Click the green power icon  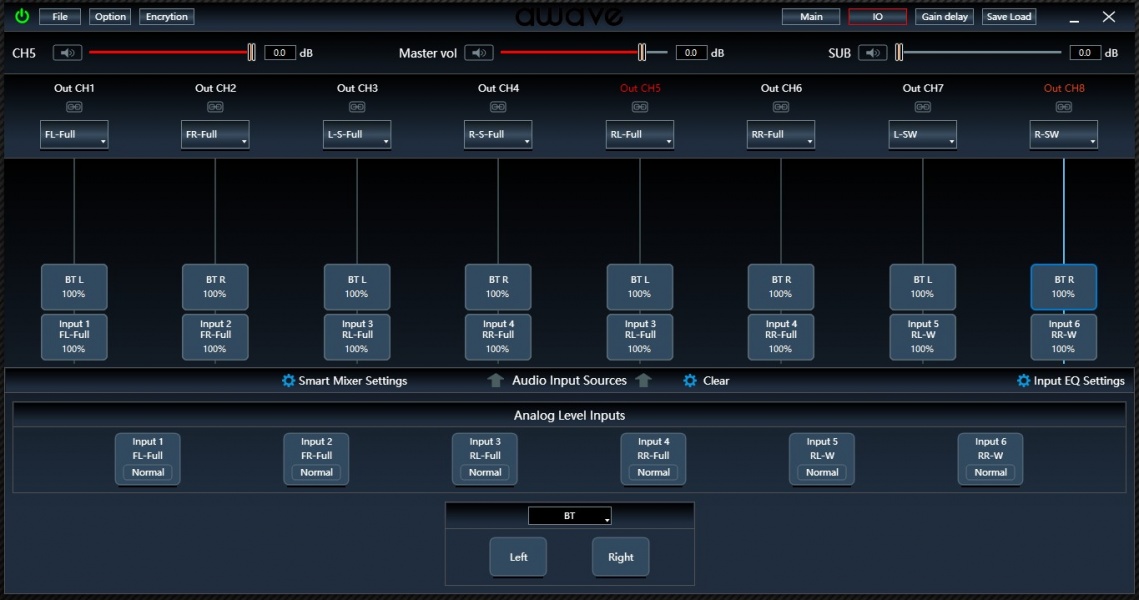[x=21, y=17]
